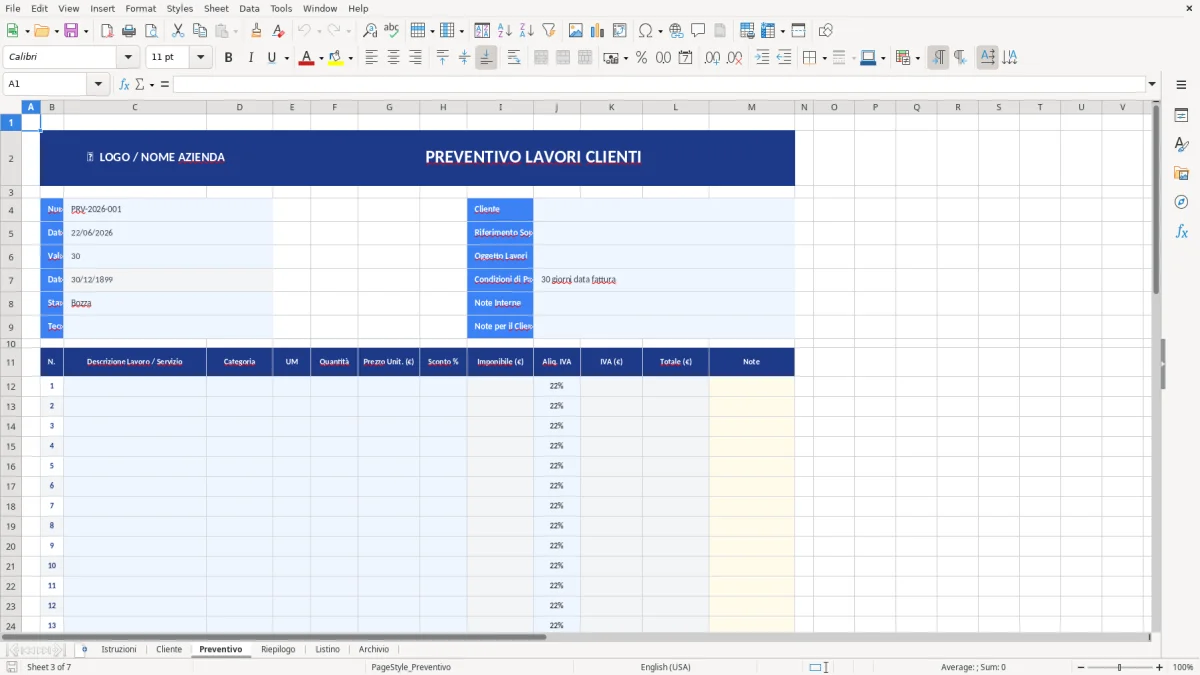The image size is (1200, 675).
Task: Select row 11 header
Action: 11,362
